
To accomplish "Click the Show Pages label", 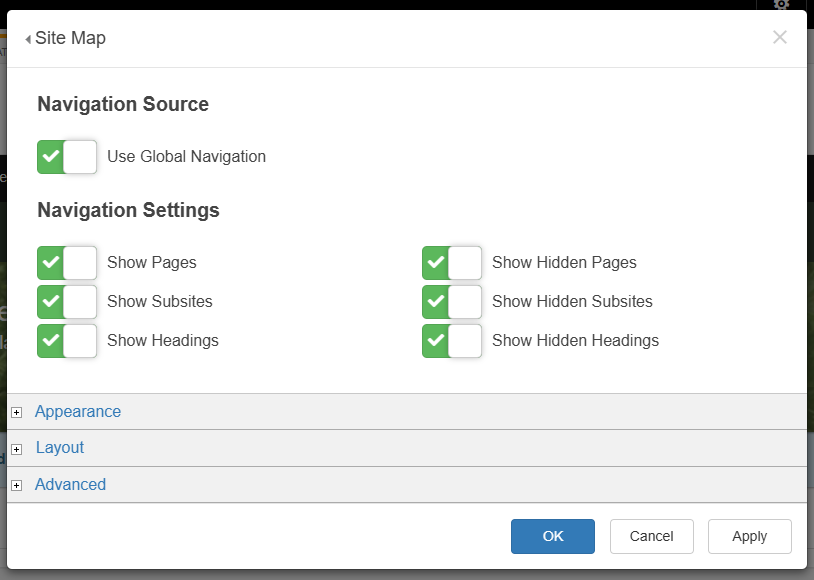I will click(x=152, y=262).
